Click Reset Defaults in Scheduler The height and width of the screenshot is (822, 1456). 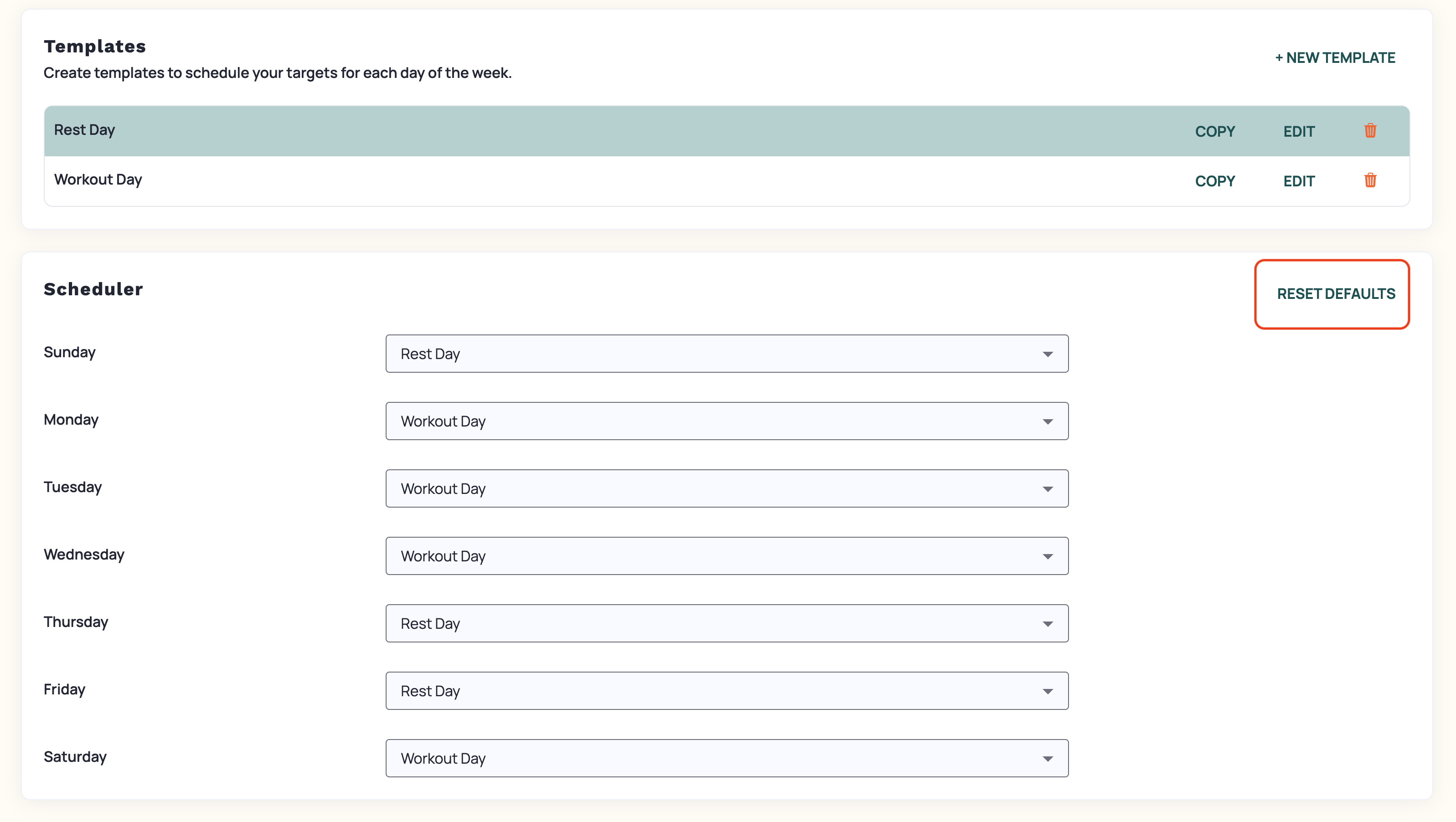point(1336,294)
